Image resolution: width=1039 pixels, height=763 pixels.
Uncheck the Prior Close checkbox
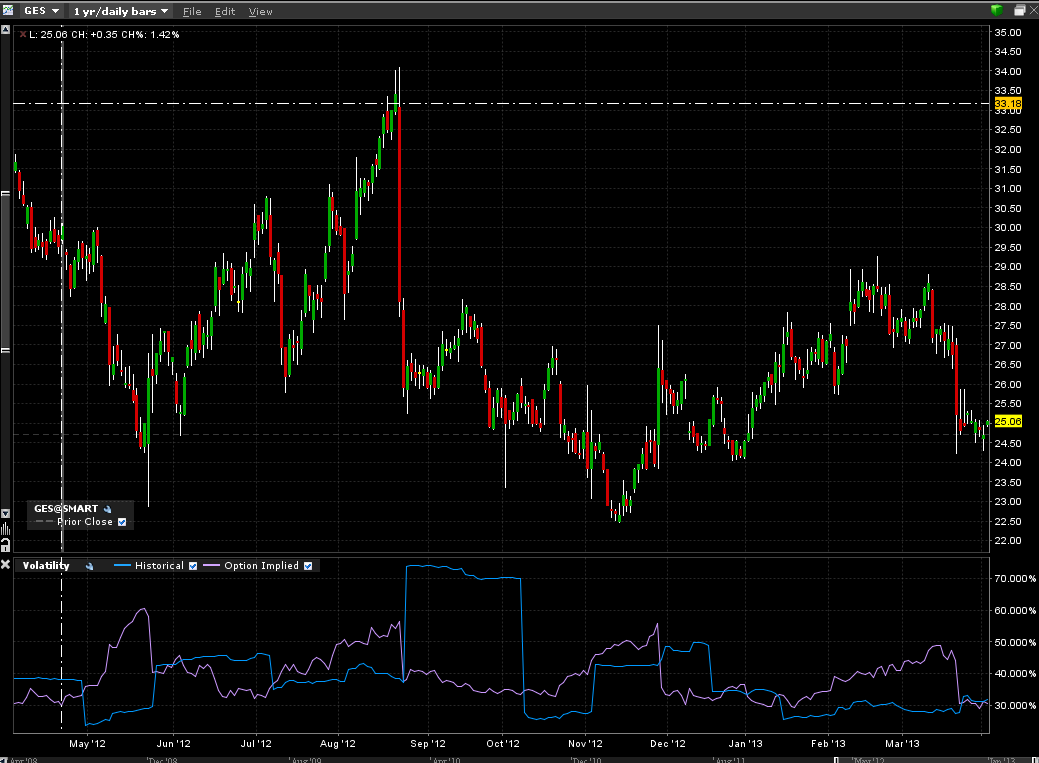click(x=122, y=522)
